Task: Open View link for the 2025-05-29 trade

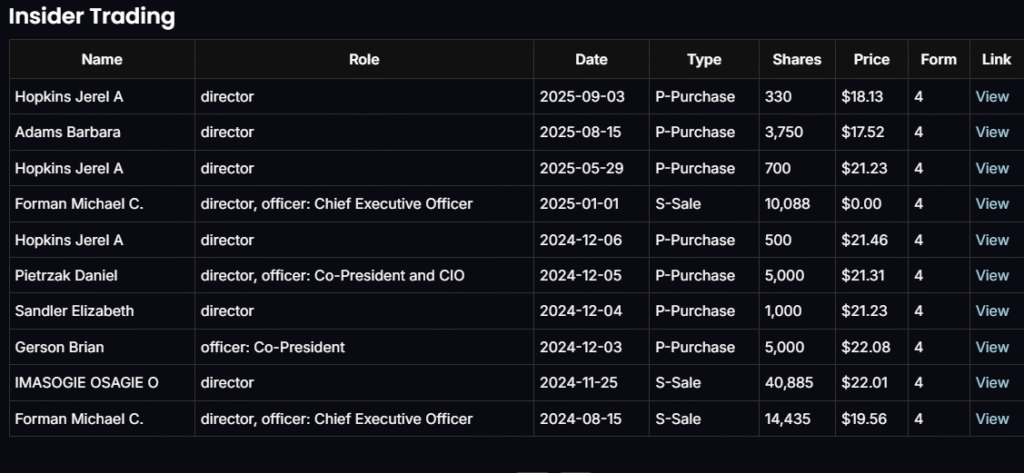Action: (x=992, y=168)
